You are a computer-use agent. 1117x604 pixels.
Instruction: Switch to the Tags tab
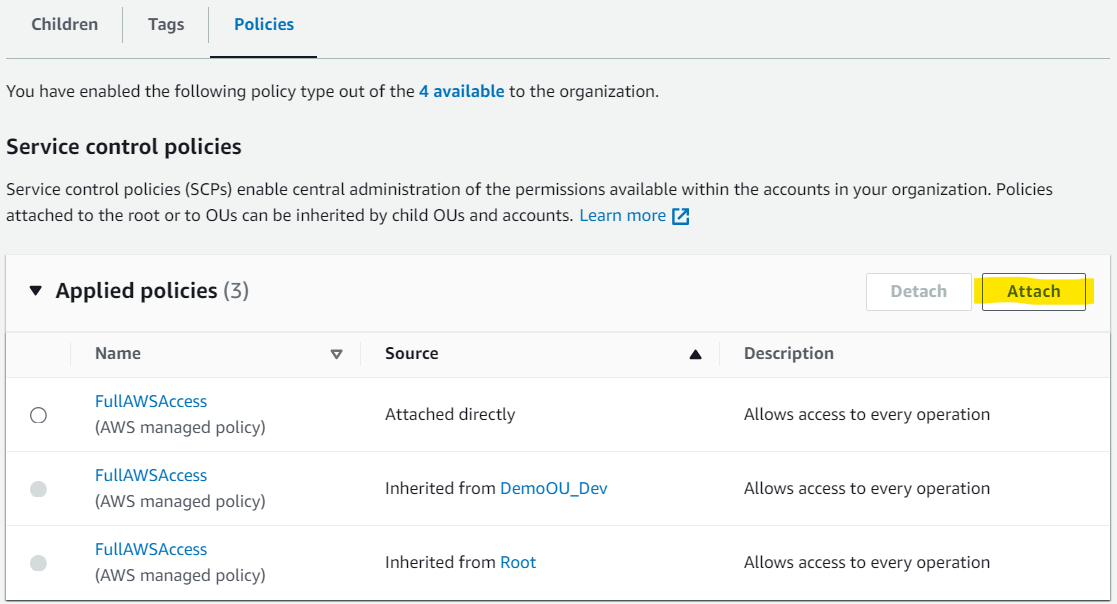(x=166, y=24)
